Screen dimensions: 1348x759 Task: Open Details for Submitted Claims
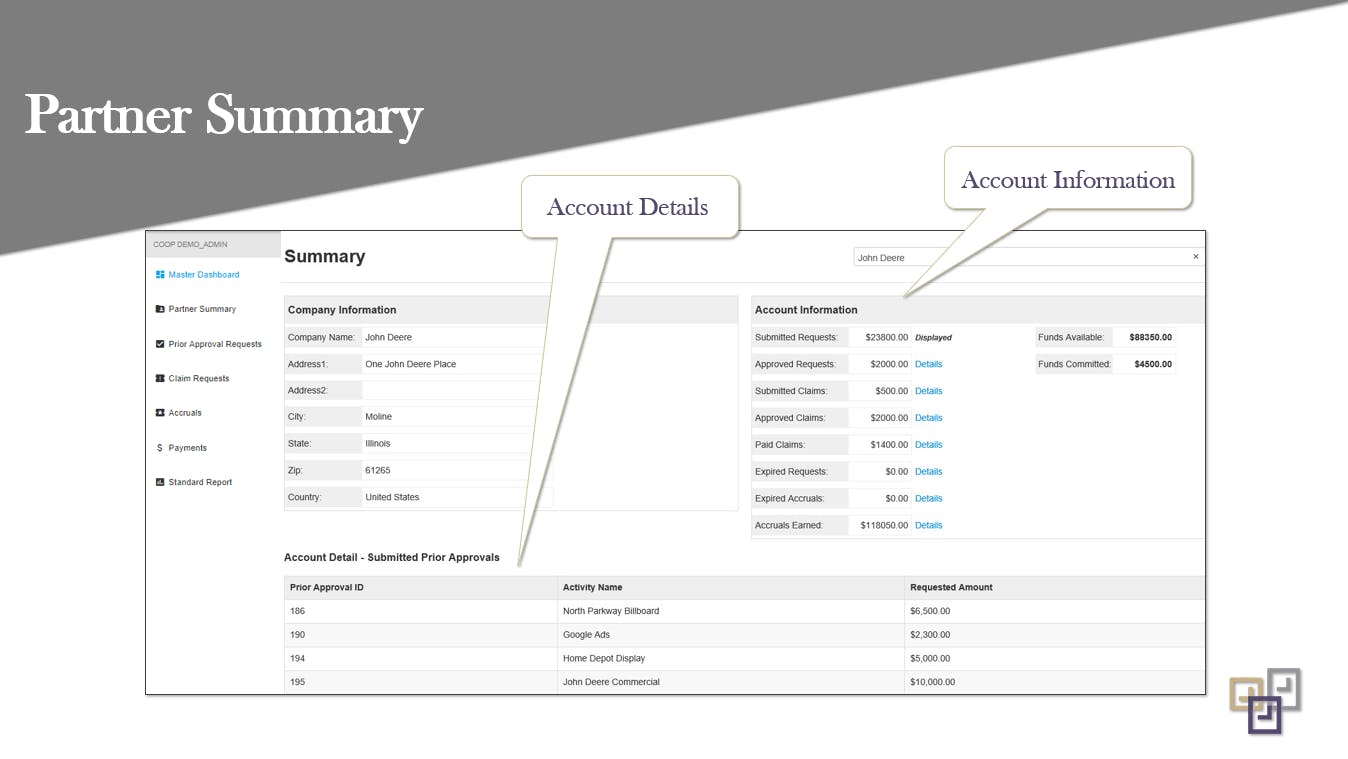[x=928, y=390]
